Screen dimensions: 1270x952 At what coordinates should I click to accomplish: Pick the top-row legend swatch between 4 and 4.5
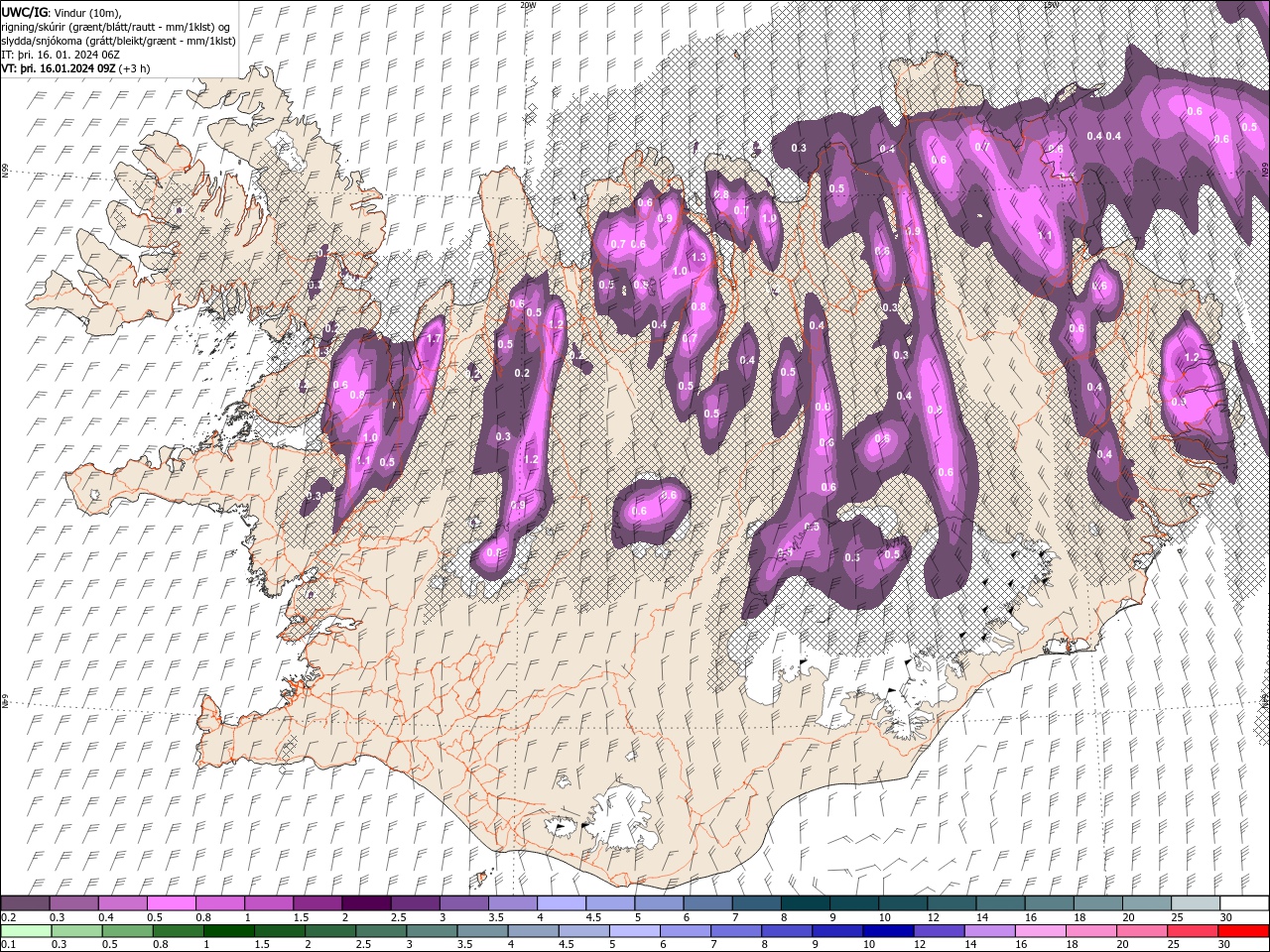coord(562,903)
